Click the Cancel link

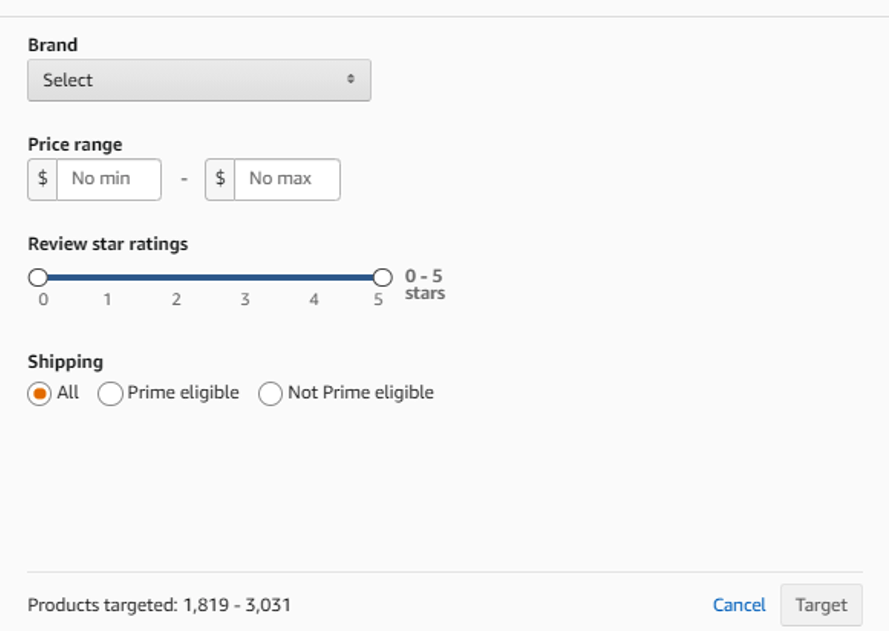pos(739,605)
